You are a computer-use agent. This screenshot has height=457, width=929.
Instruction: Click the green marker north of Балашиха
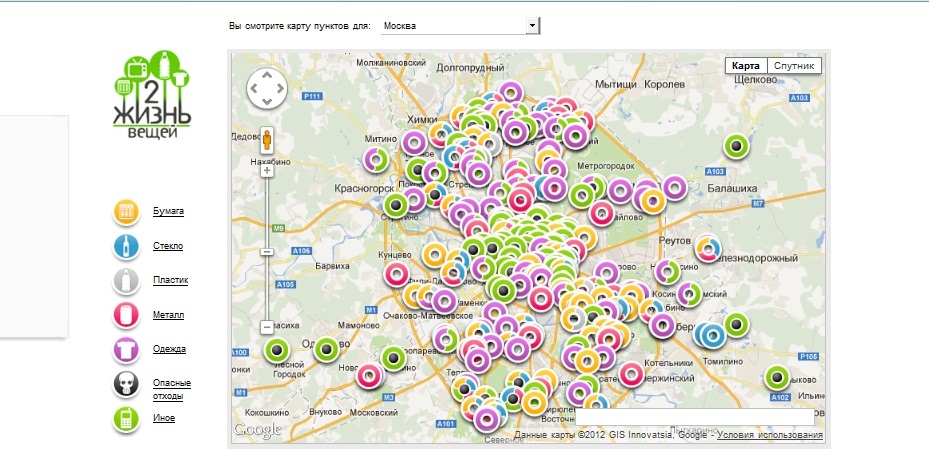pyautogui.click(x=738, y=147)
